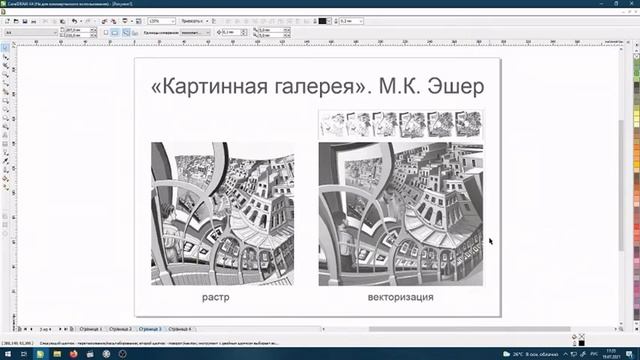Image resolution: width=640 pixels, height=360 pixels.
Task: Select the Pick tool
Action: (x=5, y=48)
